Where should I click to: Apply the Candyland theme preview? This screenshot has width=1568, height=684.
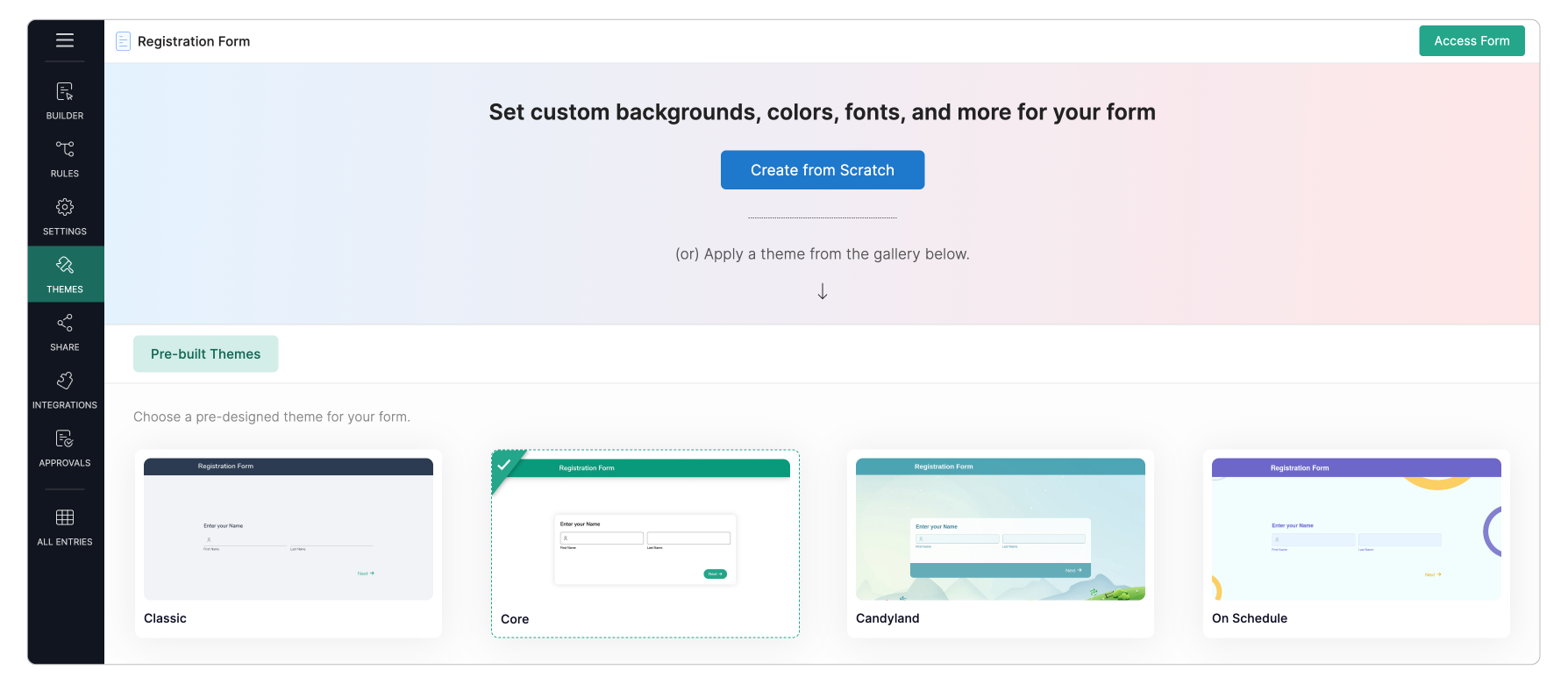click(x=1001, y=529)
